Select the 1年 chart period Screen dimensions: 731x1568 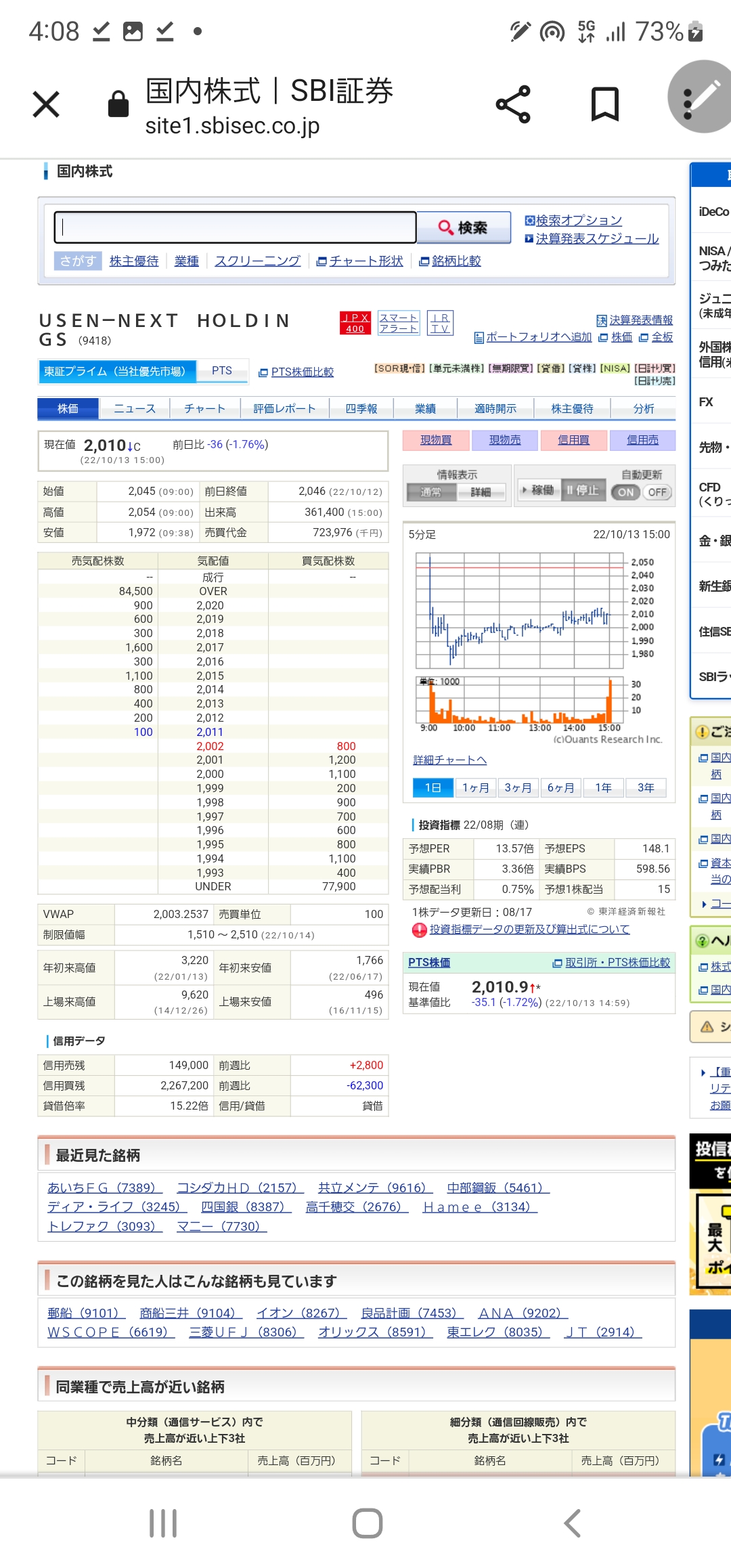pos(603,787)
